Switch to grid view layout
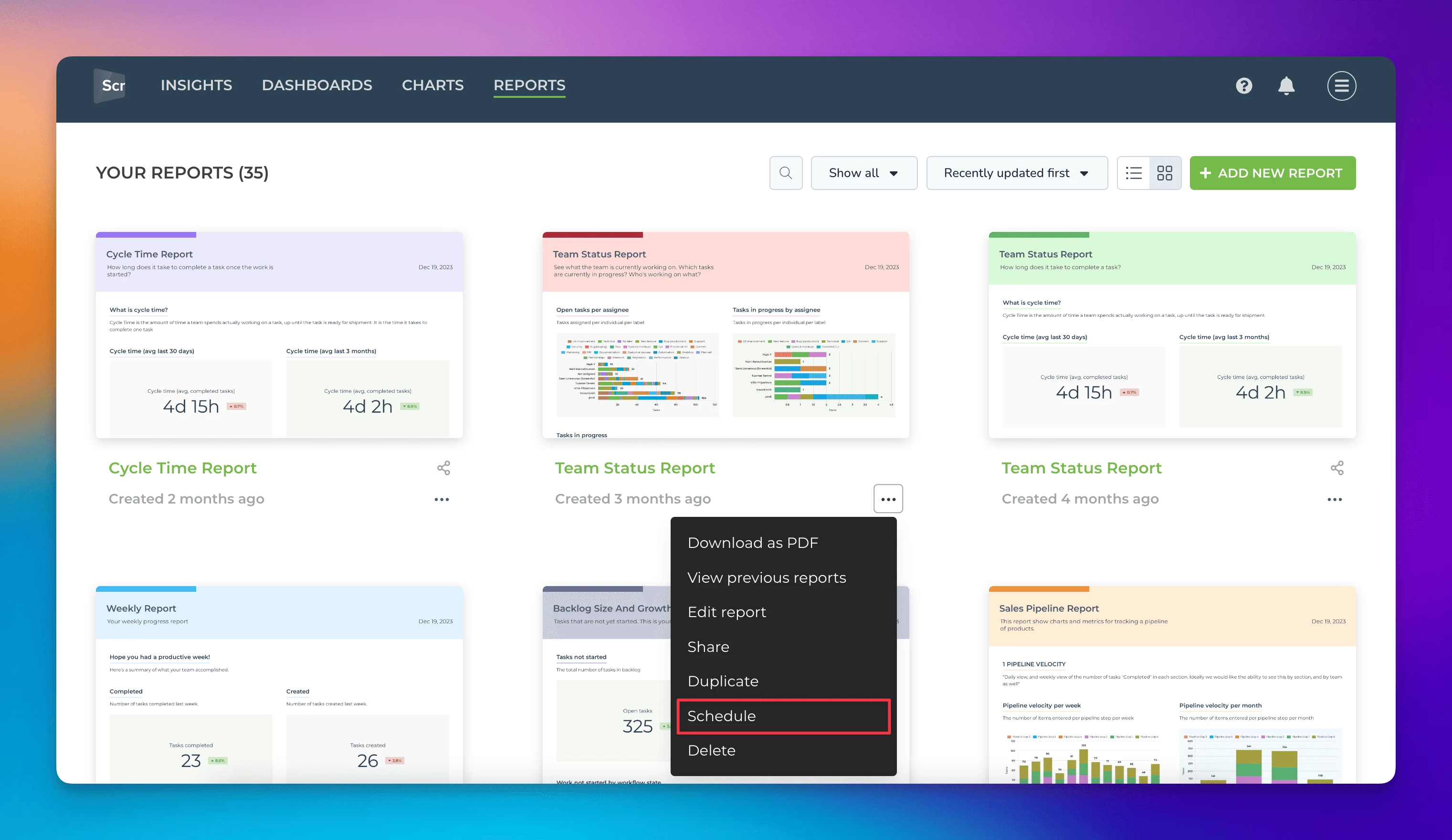 click(x=1165, y=173)
